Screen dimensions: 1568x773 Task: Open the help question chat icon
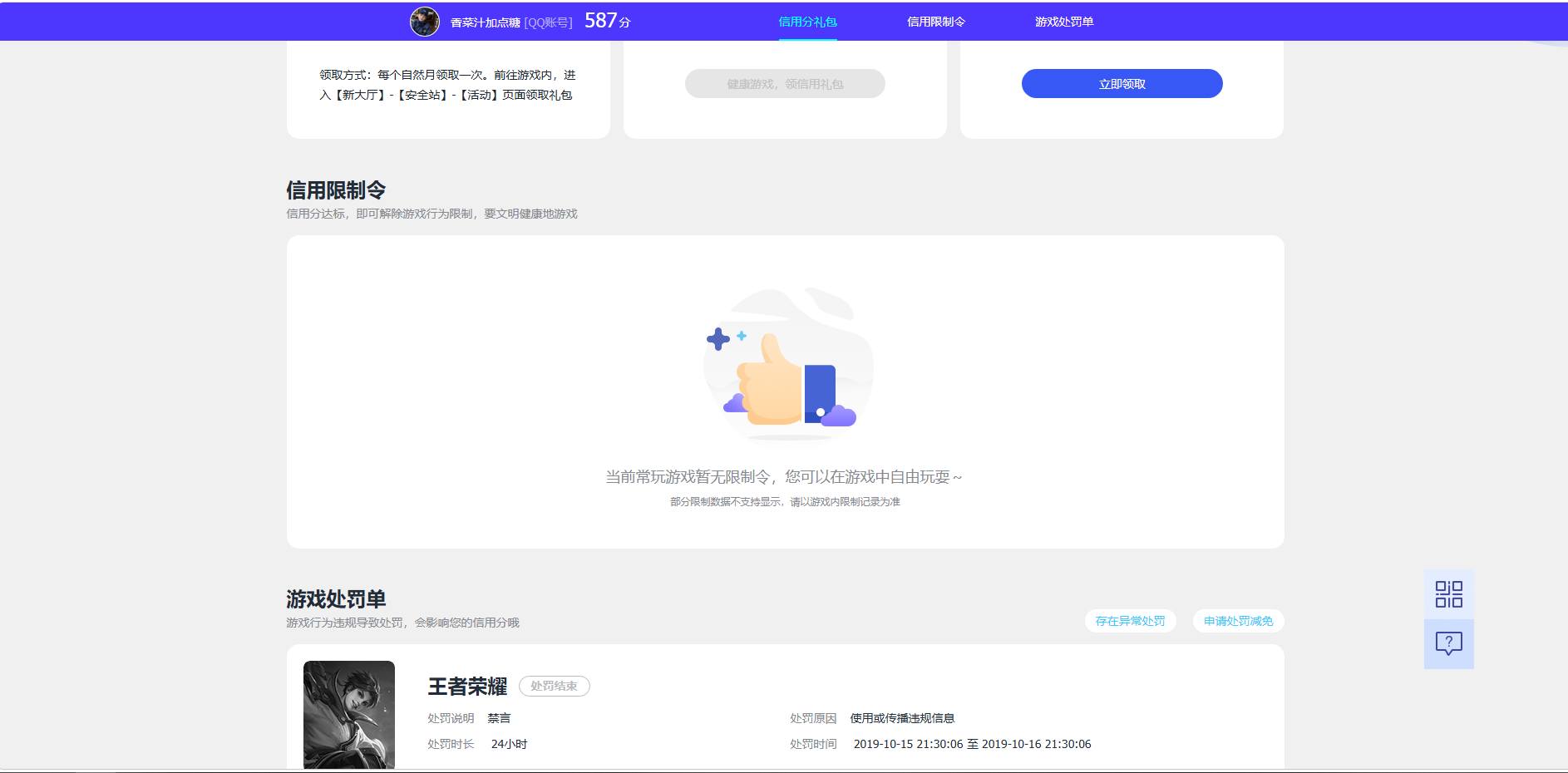(1448, 643)
